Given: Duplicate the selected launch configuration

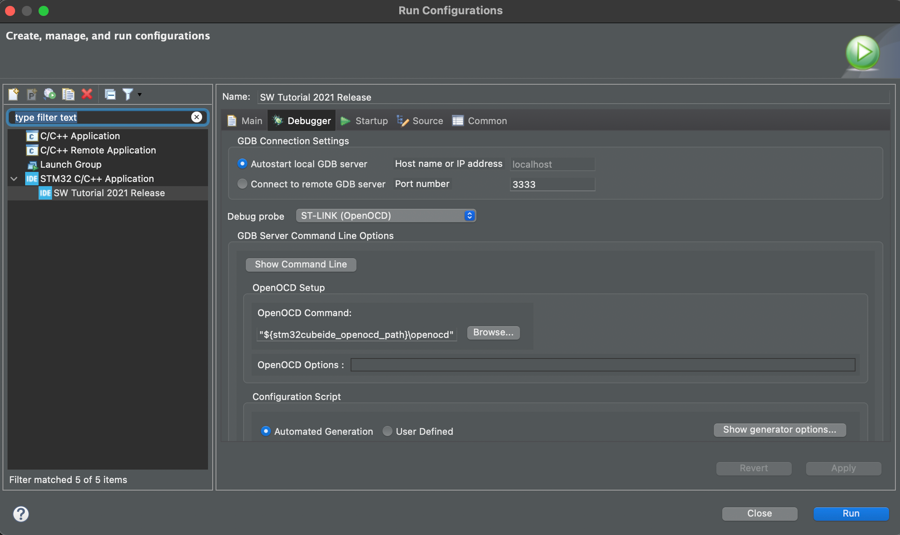Looking at the screenshot, I should point(68,94).
